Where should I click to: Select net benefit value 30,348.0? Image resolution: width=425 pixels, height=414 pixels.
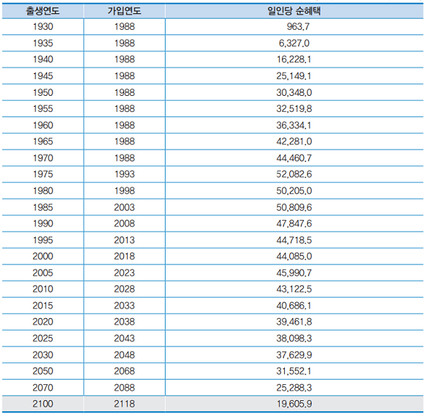click(294, 92)
